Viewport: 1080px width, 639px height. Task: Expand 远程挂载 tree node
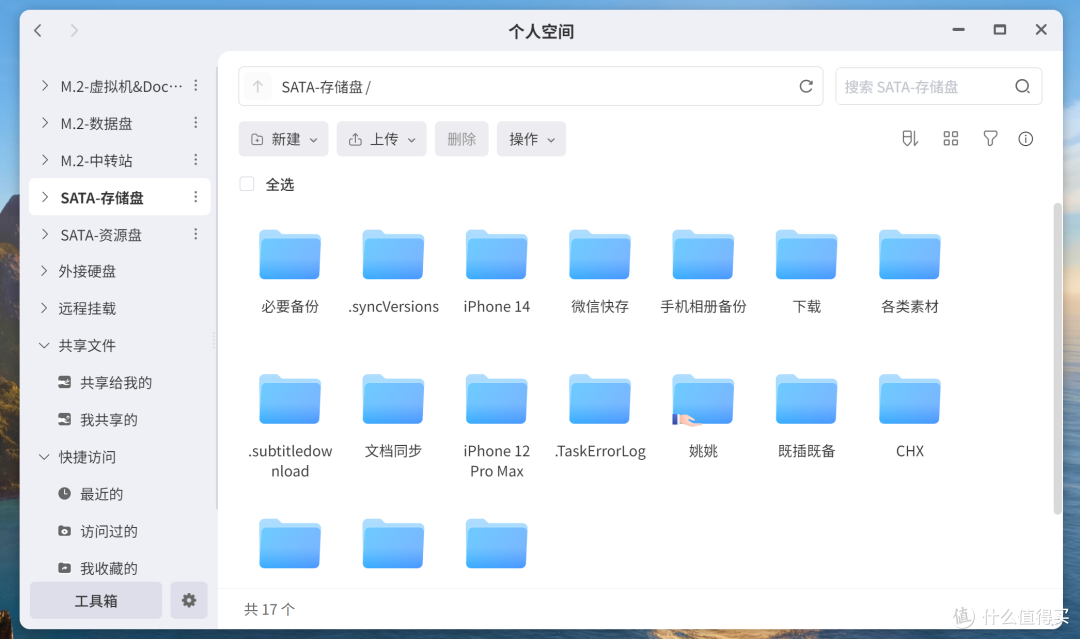45,308
